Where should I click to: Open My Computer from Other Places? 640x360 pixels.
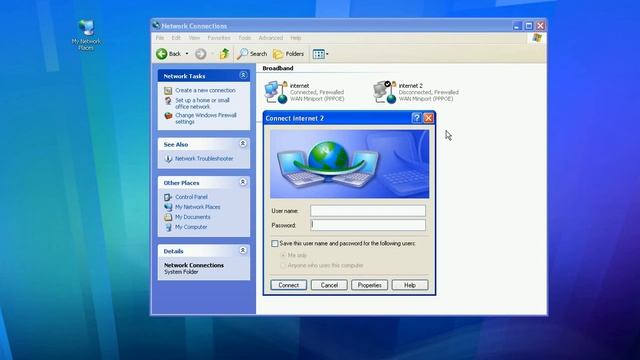click(191, 227)
